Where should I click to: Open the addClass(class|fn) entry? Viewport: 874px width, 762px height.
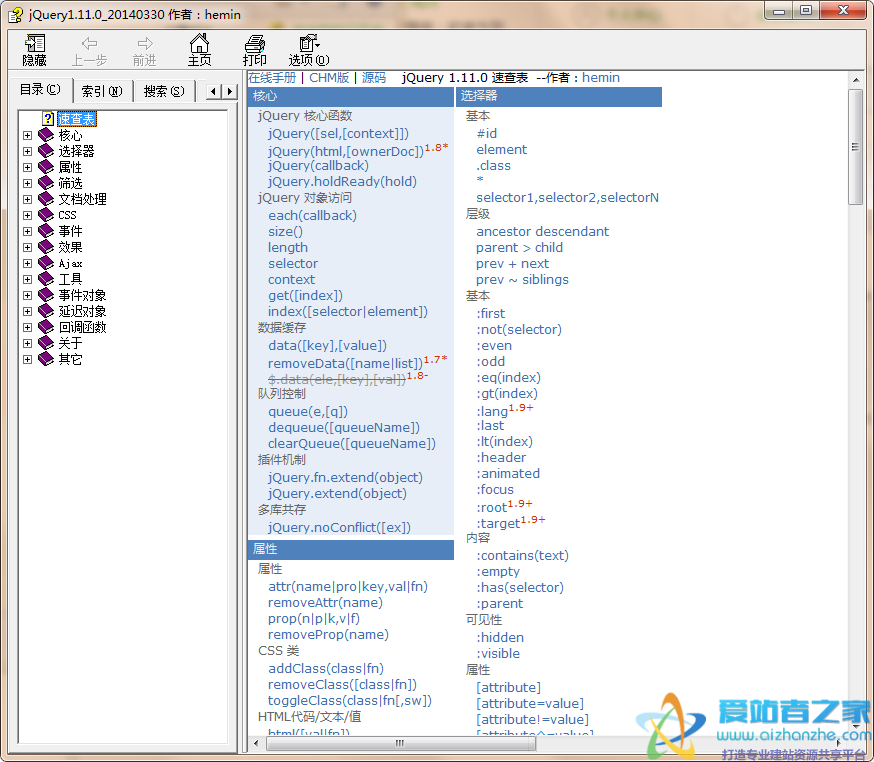click(x=326, y=668)
